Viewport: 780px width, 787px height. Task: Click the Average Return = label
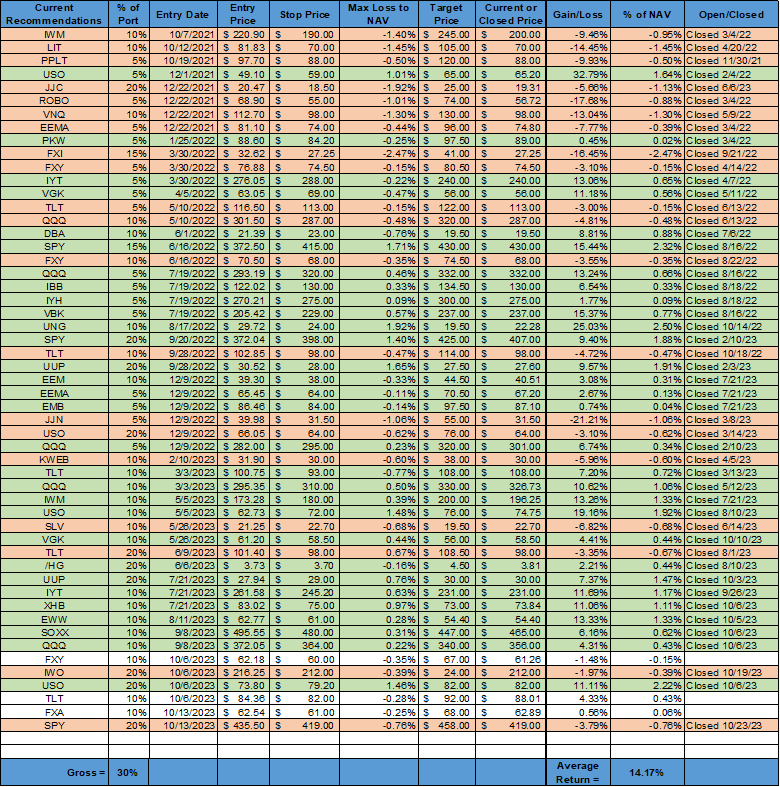click(578, 772)
